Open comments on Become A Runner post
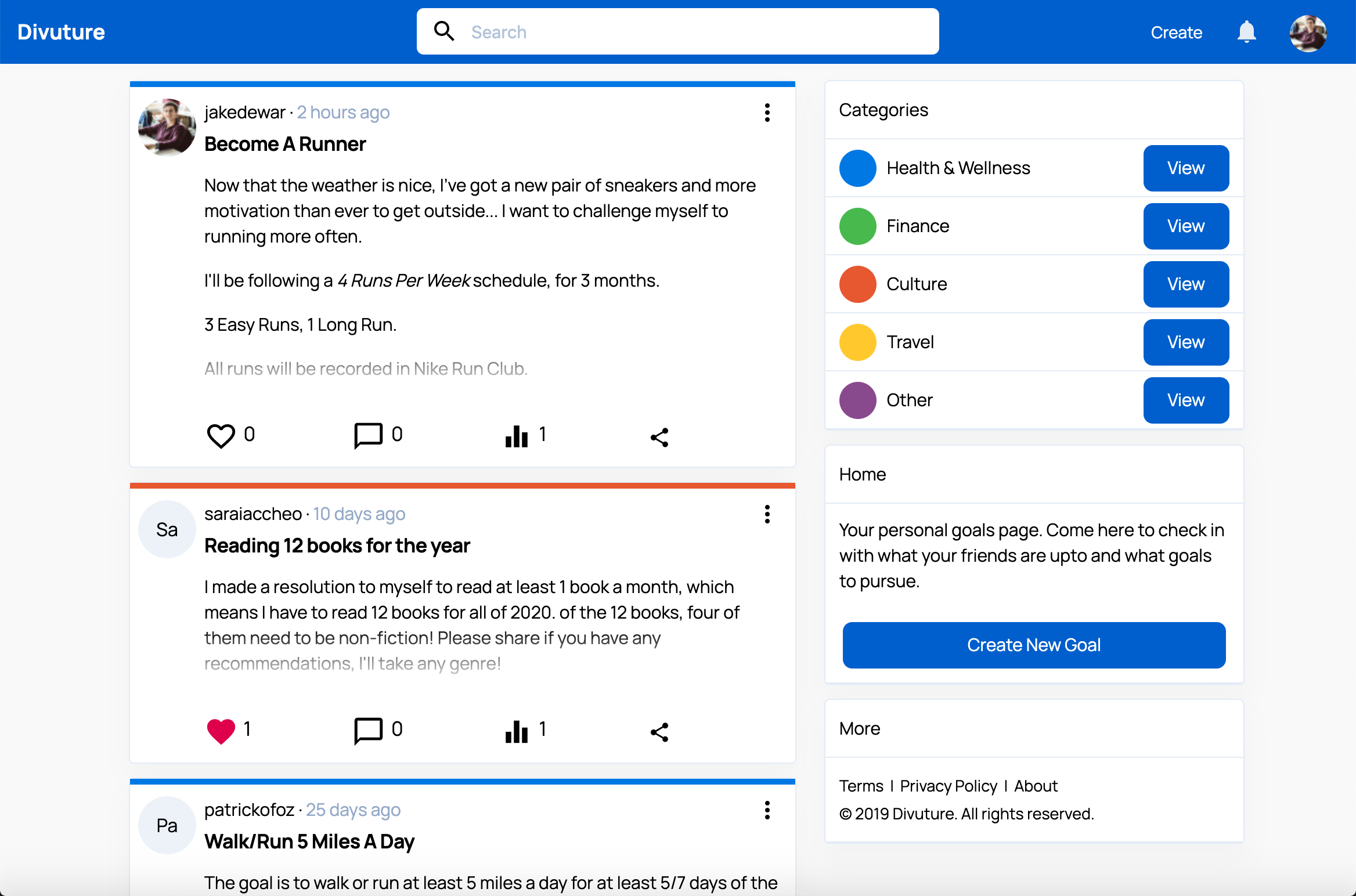Screen dimensions: 1356x896 (x=368, y=436)
